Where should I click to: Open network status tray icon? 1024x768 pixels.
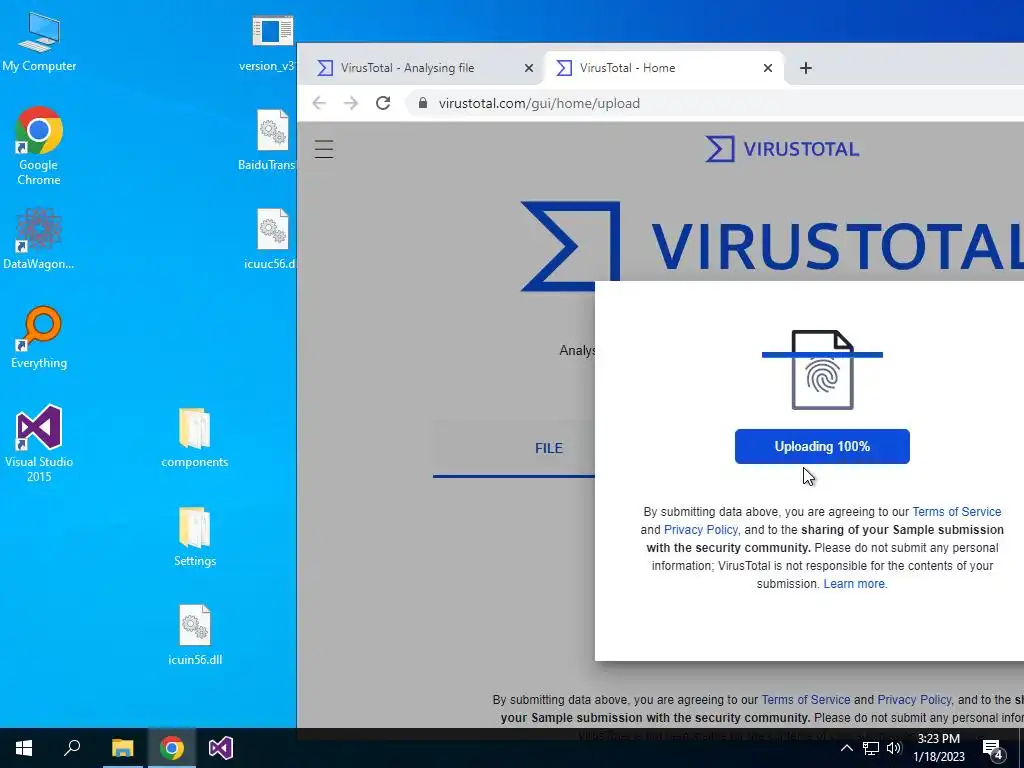(871, 748)
